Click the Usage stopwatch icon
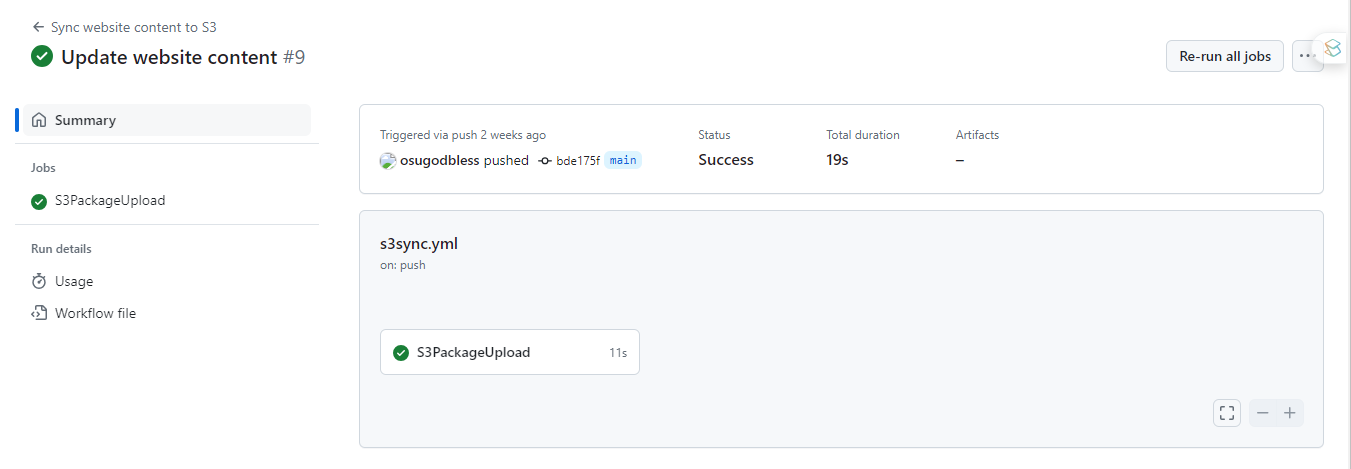The height and width of the screenshot is (469, 1351). pos(39,281)
